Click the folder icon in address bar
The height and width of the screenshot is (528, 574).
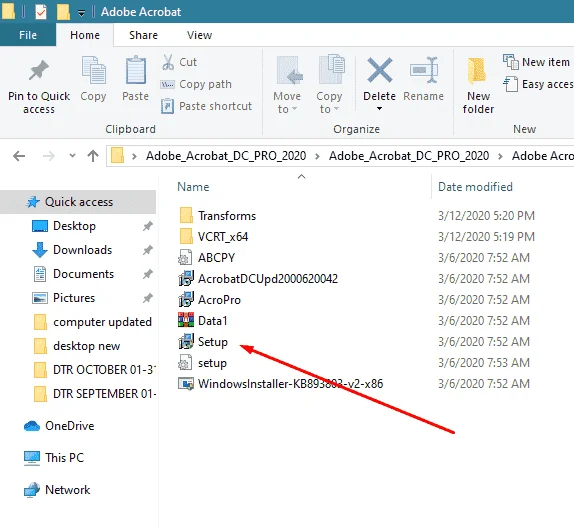point(118,156)
